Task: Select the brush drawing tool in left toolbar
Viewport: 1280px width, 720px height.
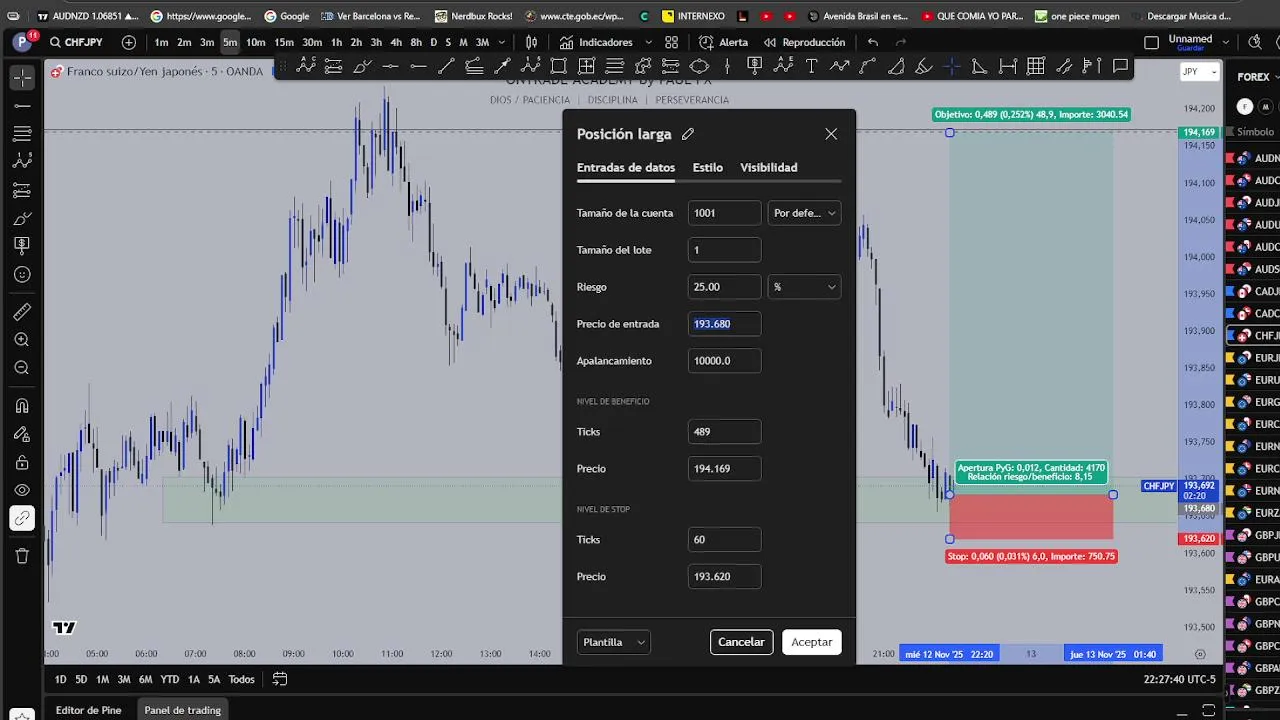Action: click(22, 218)
